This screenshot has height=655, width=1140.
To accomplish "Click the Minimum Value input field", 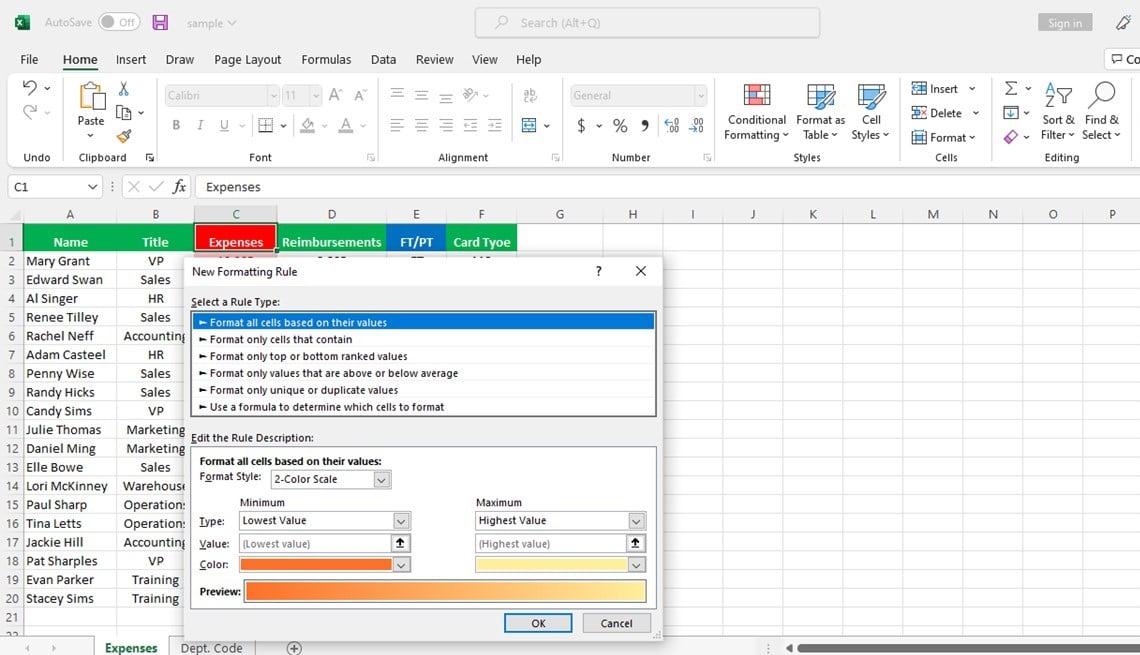I will (315, 543).
